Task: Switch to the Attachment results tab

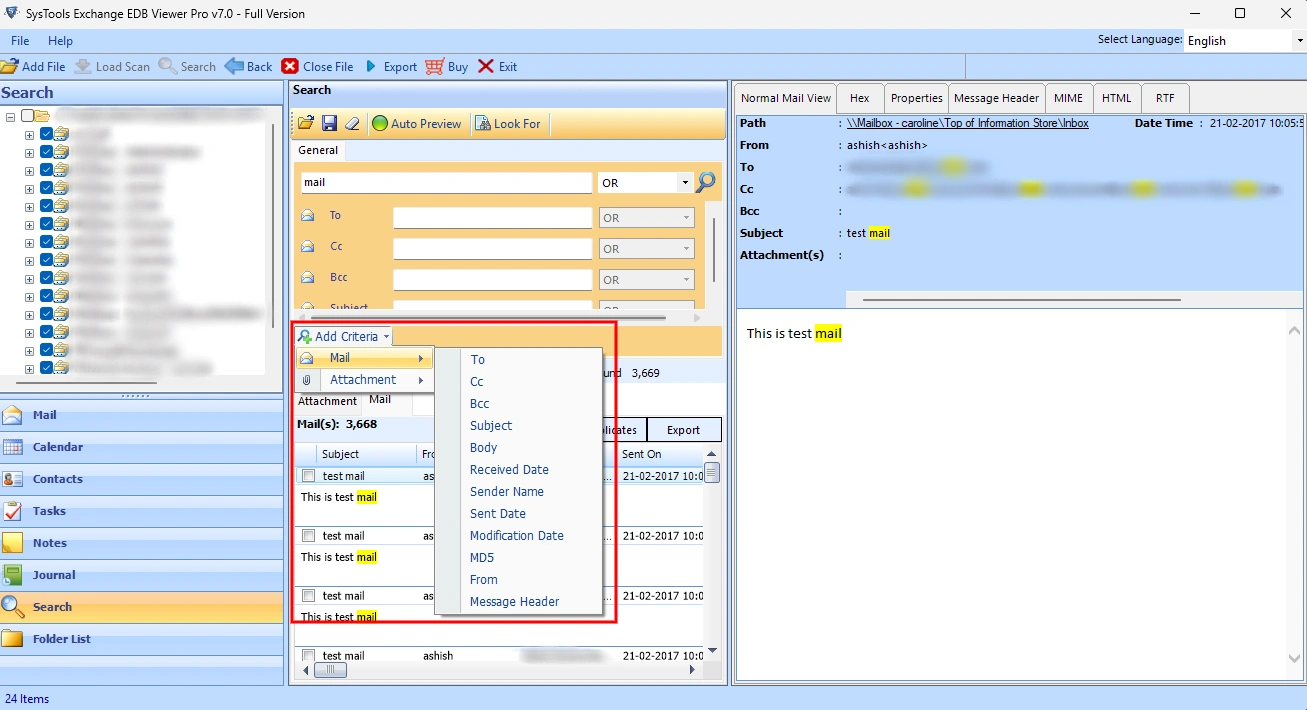Action: 327,401
